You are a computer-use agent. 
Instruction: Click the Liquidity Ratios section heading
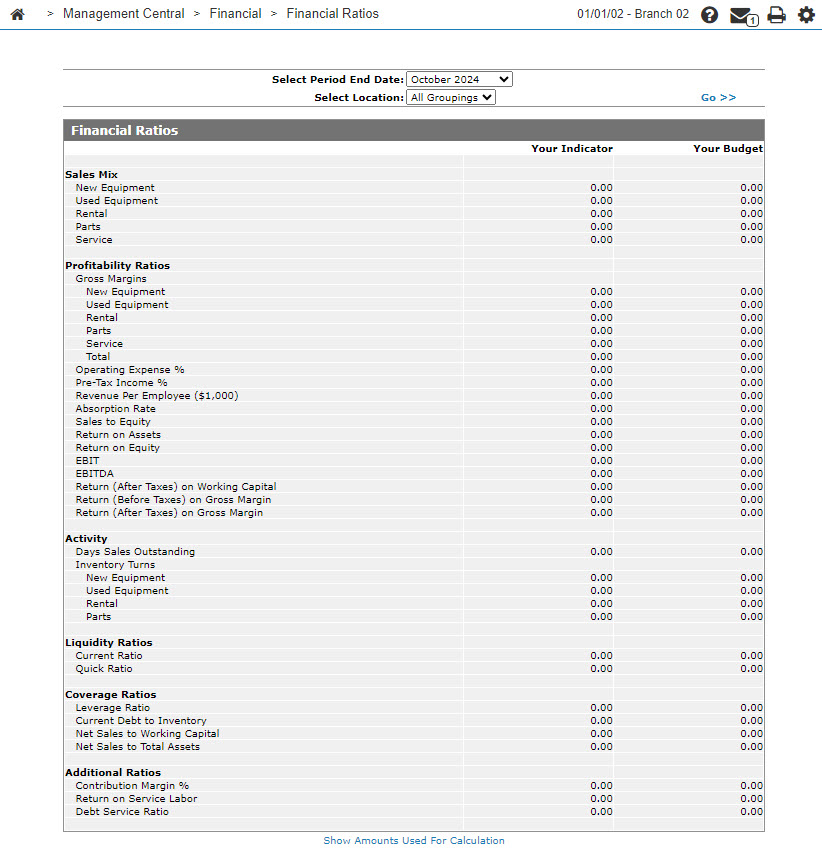pos(109,643)
